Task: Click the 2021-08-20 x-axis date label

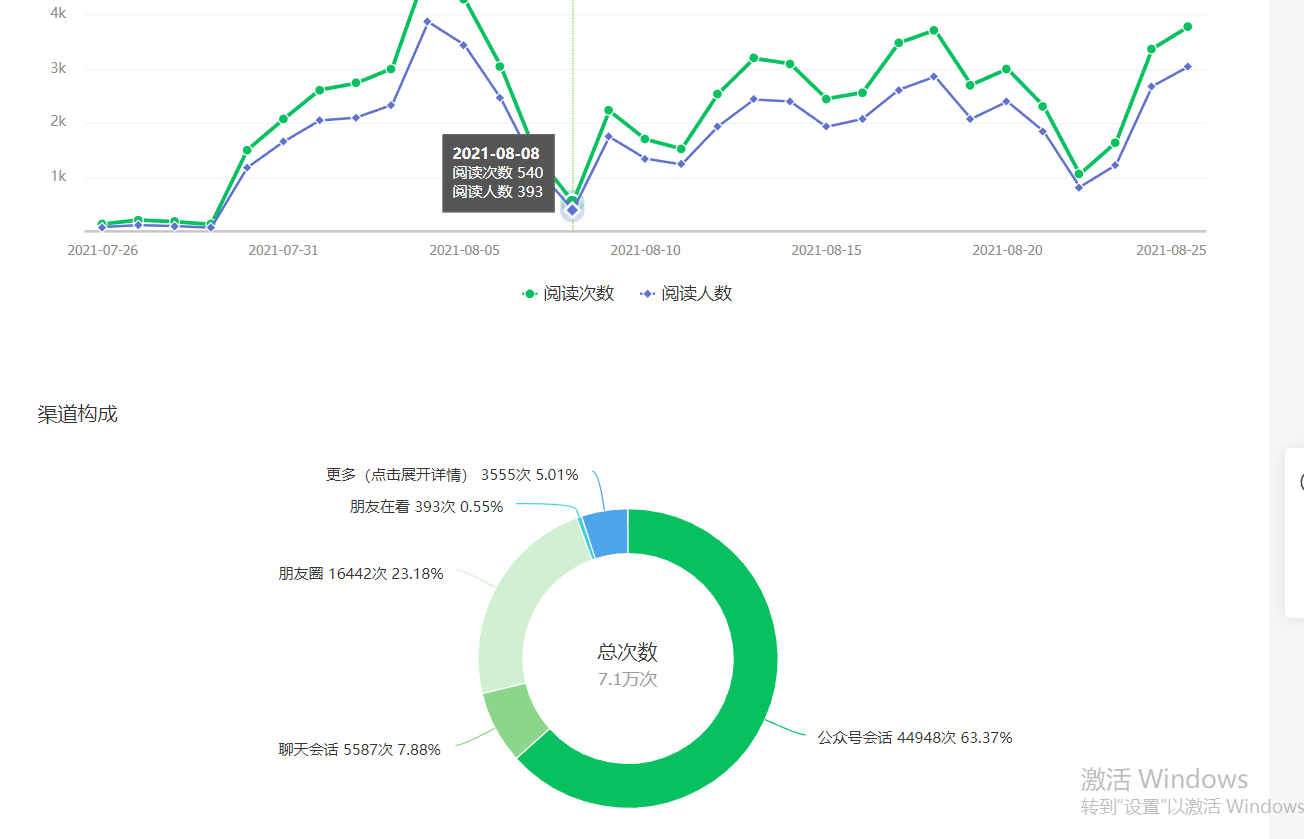Action: tap(1007, 250)
